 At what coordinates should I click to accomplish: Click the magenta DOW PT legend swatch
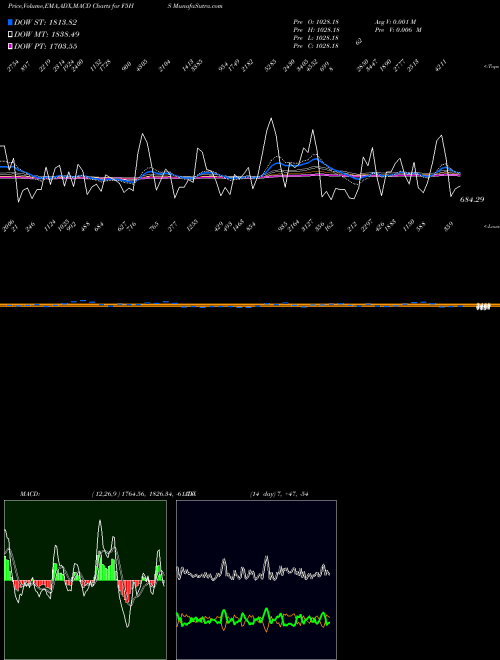click(x=10, y=46)
